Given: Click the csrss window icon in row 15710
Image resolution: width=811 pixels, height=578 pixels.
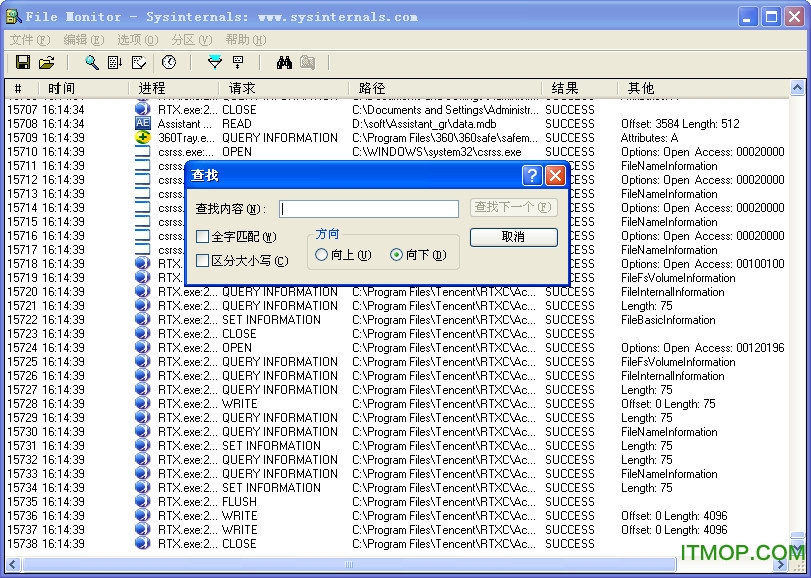Looking at the screenshot, I should (143, 151).
